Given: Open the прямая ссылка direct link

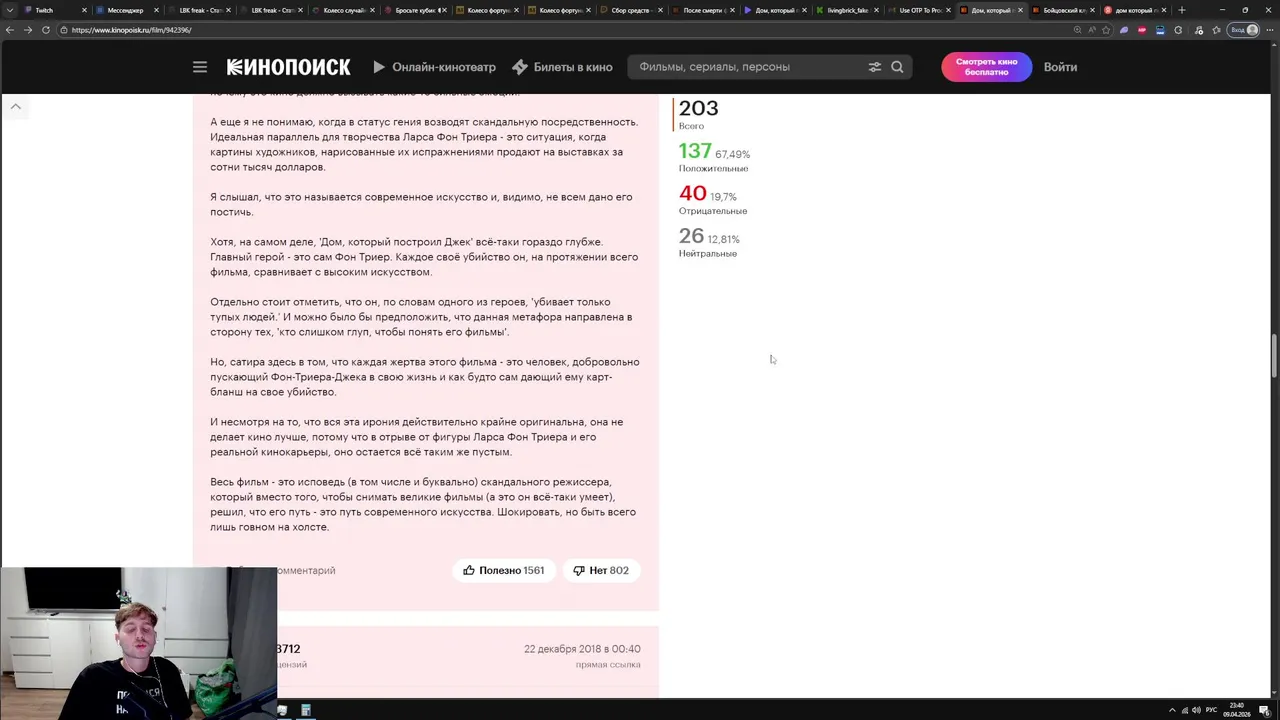Looking at the screenshot, I should [x=608, y=664].
